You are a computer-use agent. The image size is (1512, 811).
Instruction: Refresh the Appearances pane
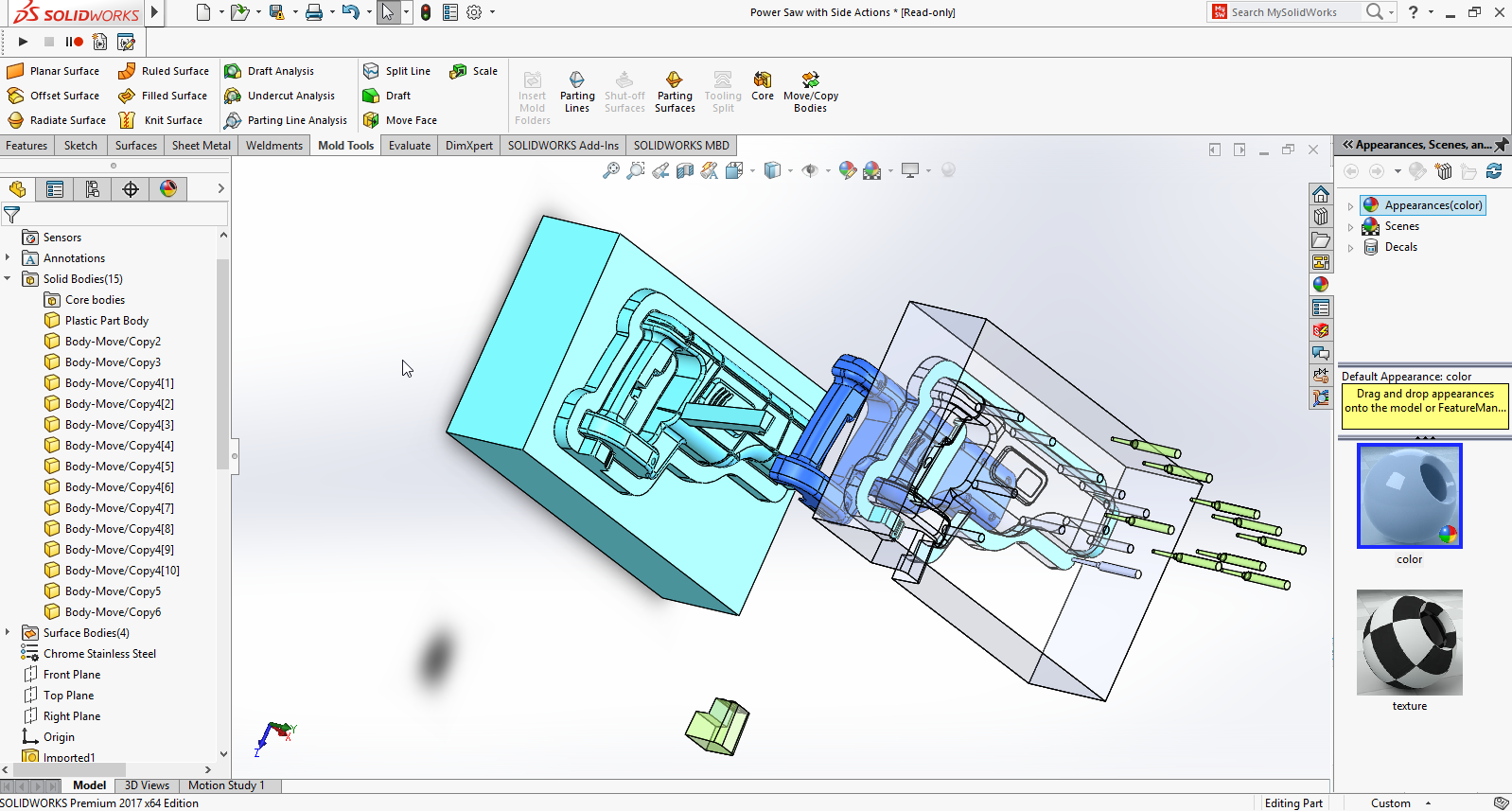[x=1494, y=171]
